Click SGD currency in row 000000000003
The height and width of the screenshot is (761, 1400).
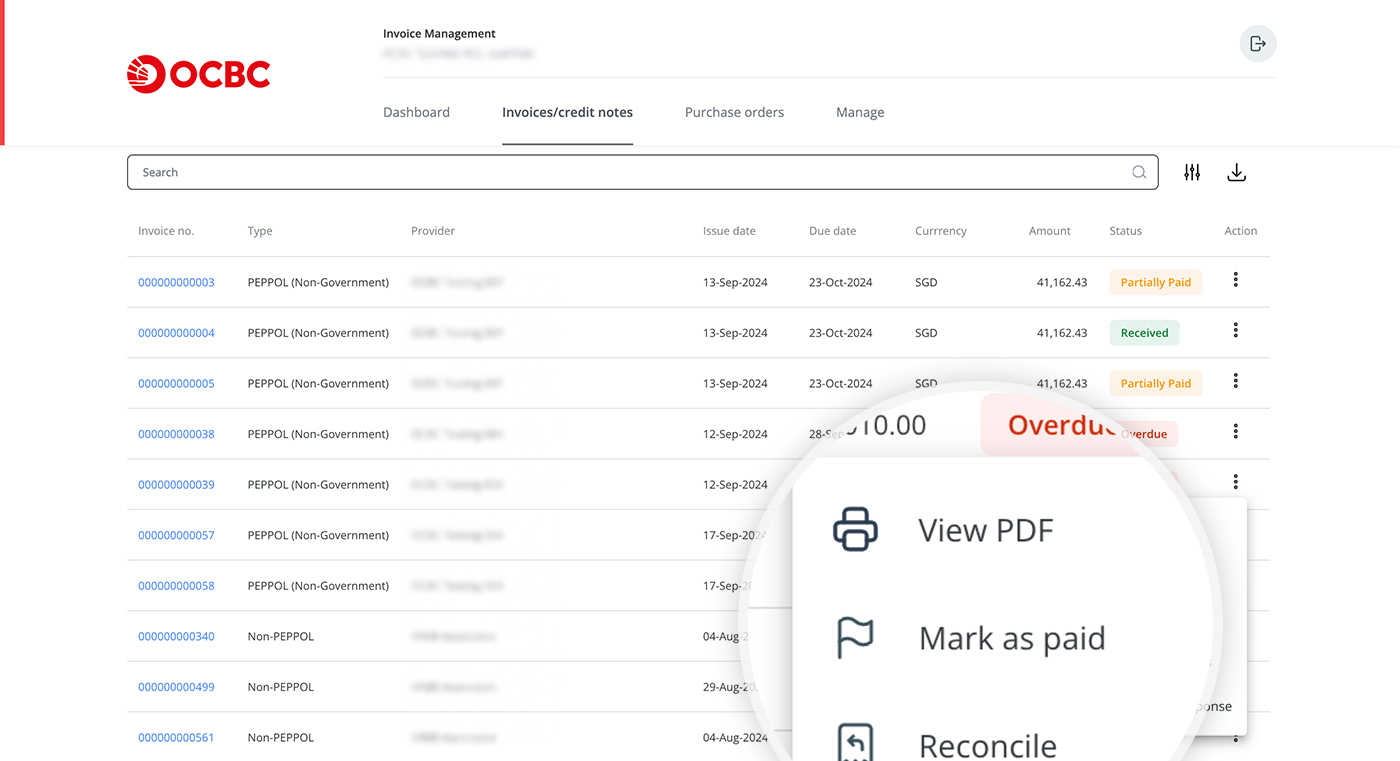pos(926,282)
